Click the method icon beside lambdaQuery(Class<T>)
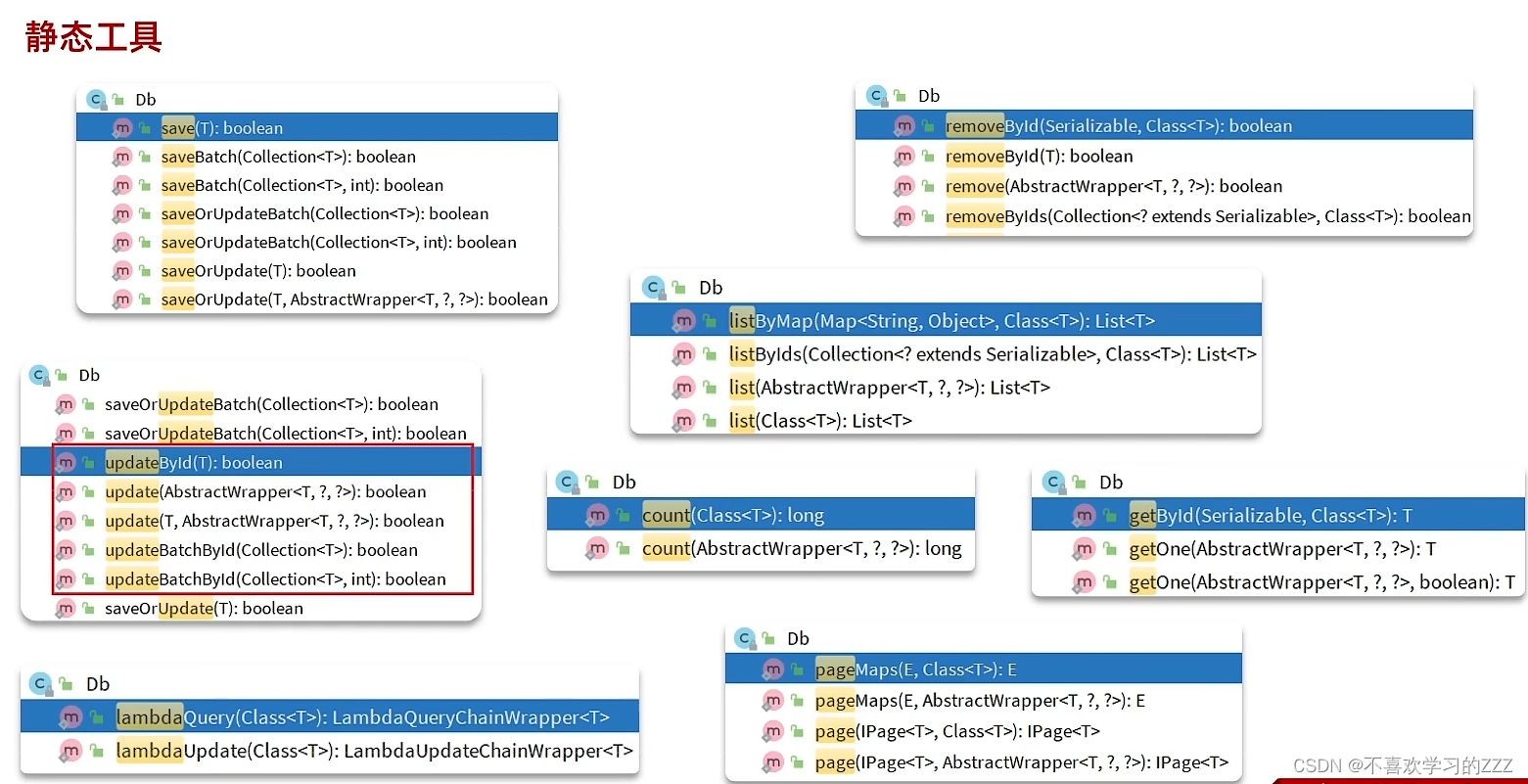Screen dimensions: 1528x784 [x=70, y=716]
